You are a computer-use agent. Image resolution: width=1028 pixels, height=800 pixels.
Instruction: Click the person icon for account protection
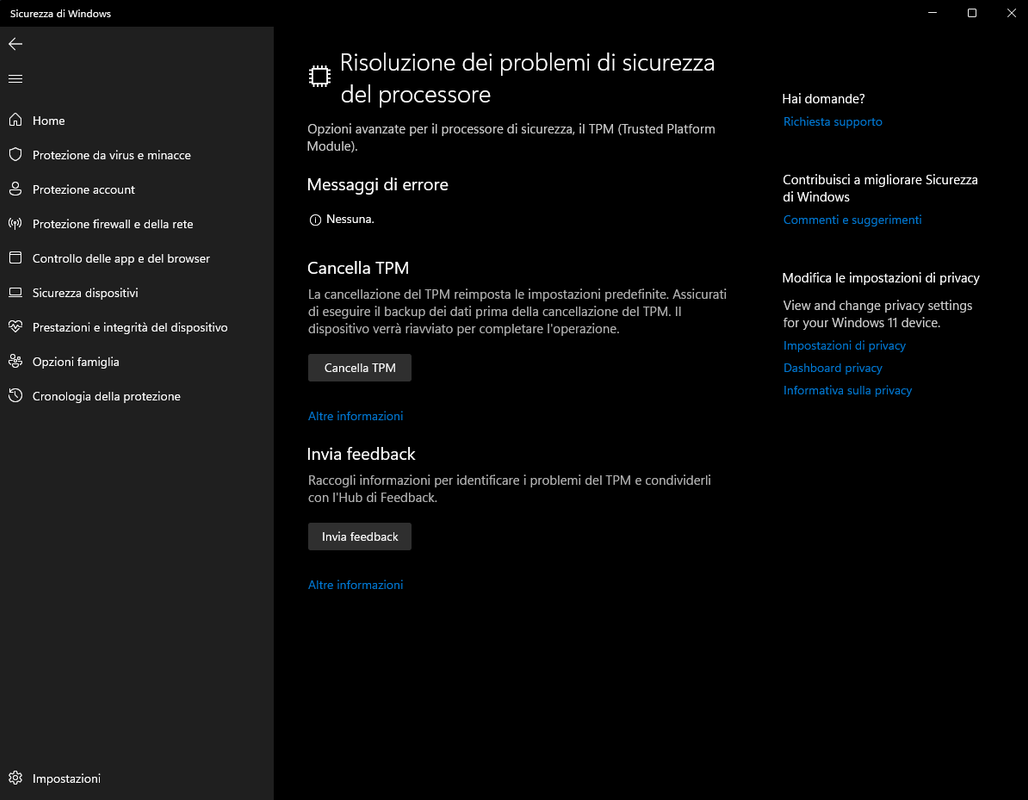pos(15,189)
